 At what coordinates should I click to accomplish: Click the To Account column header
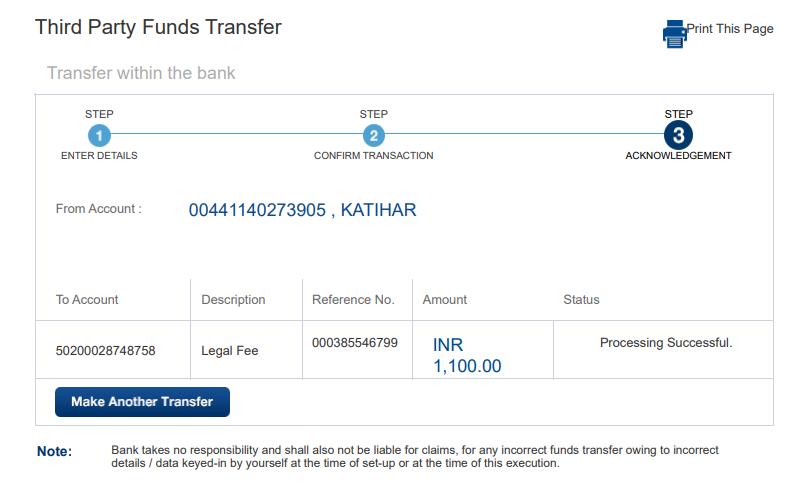[x=87, y=300]
